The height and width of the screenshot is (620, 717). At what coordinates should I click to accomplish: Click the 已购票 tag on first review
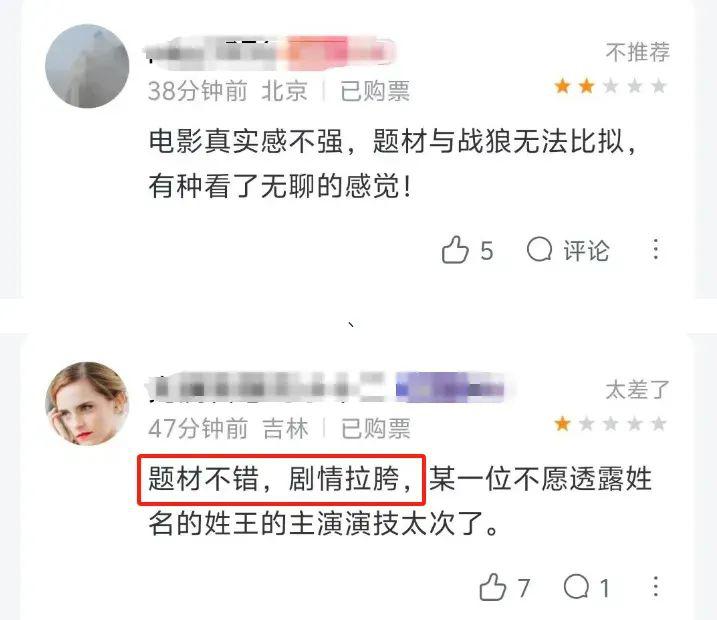[x=375, y=91]
